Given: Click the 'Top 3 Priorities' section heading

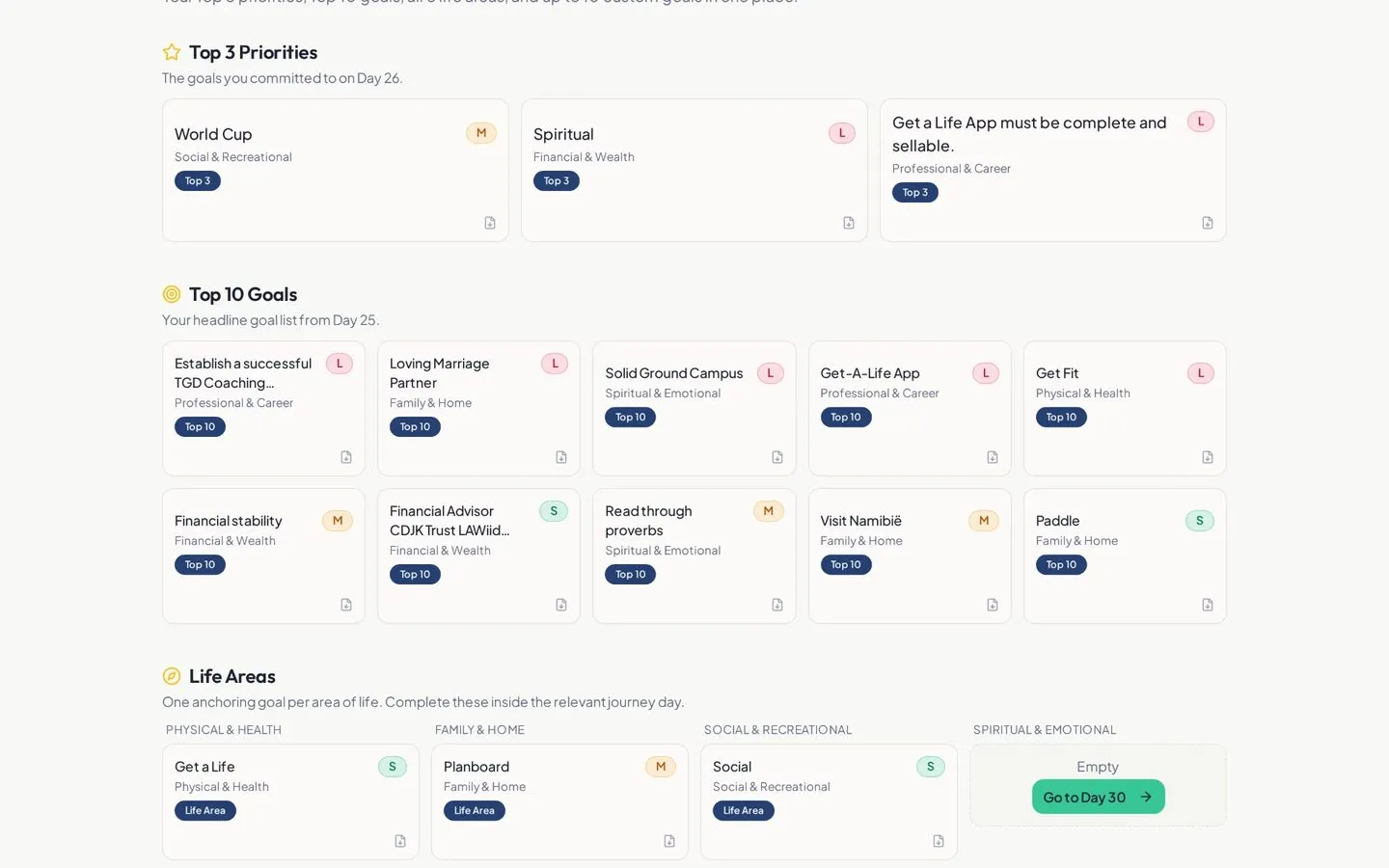Looking at the screenshot, I should point(254,52).
